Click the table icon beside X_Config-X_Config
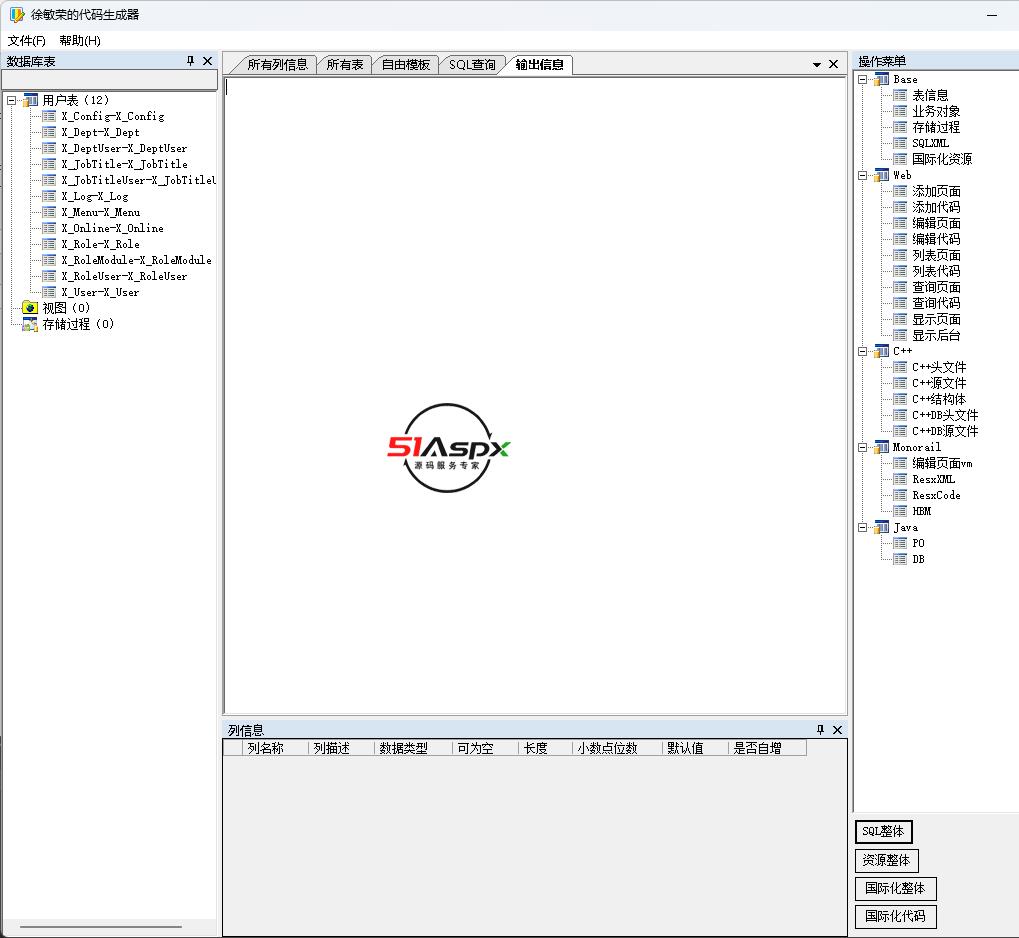 (x=49, y=116)
